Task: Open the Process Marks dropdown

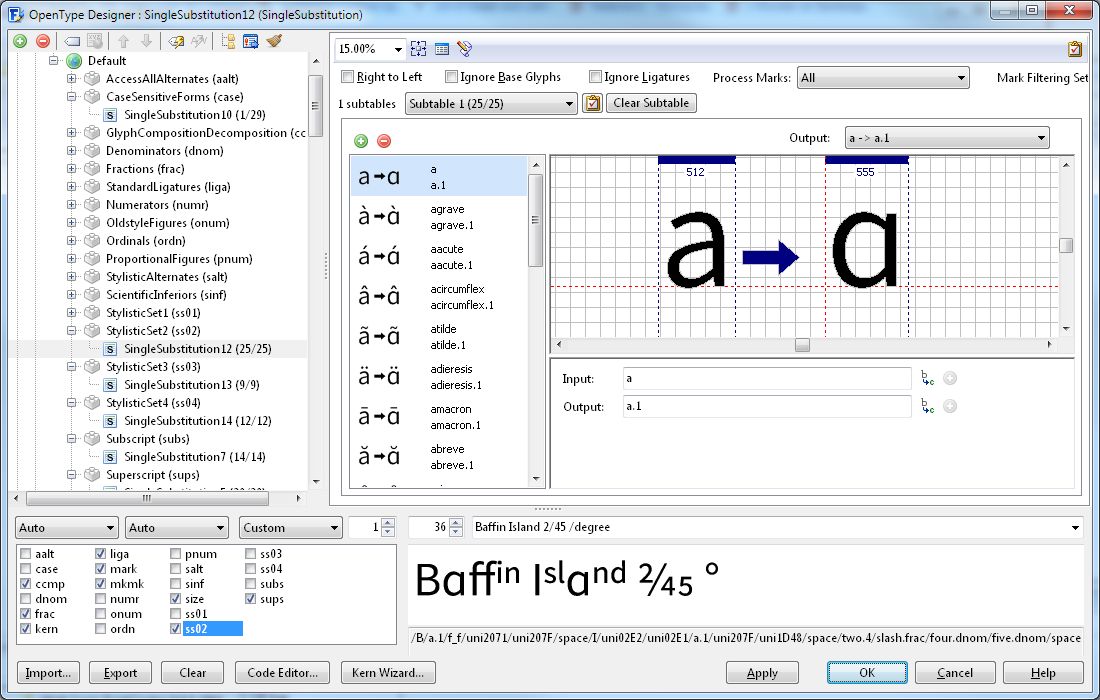Action: click(883, 77)
